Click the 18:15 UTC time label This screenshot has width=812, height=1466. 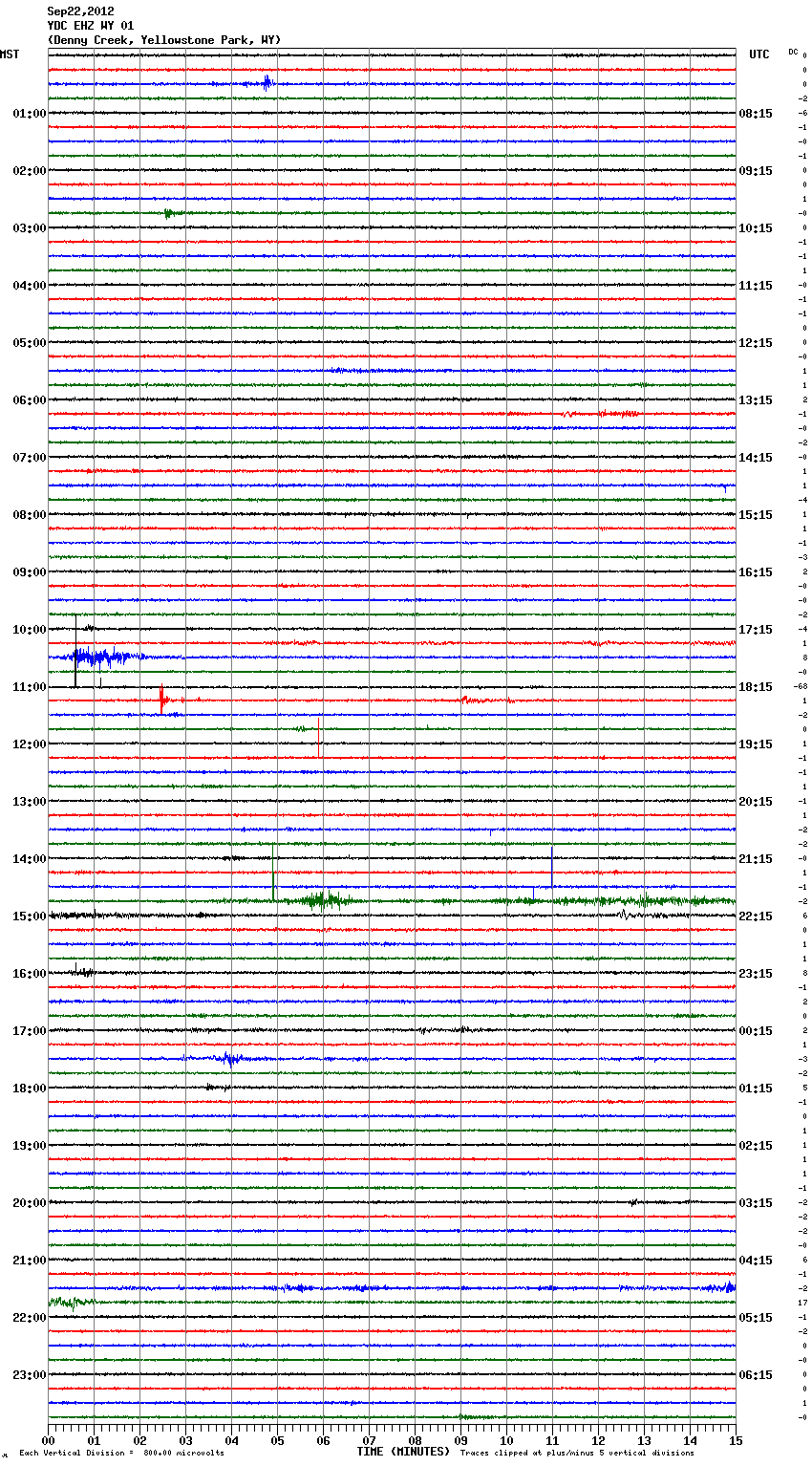pos(756,687)
